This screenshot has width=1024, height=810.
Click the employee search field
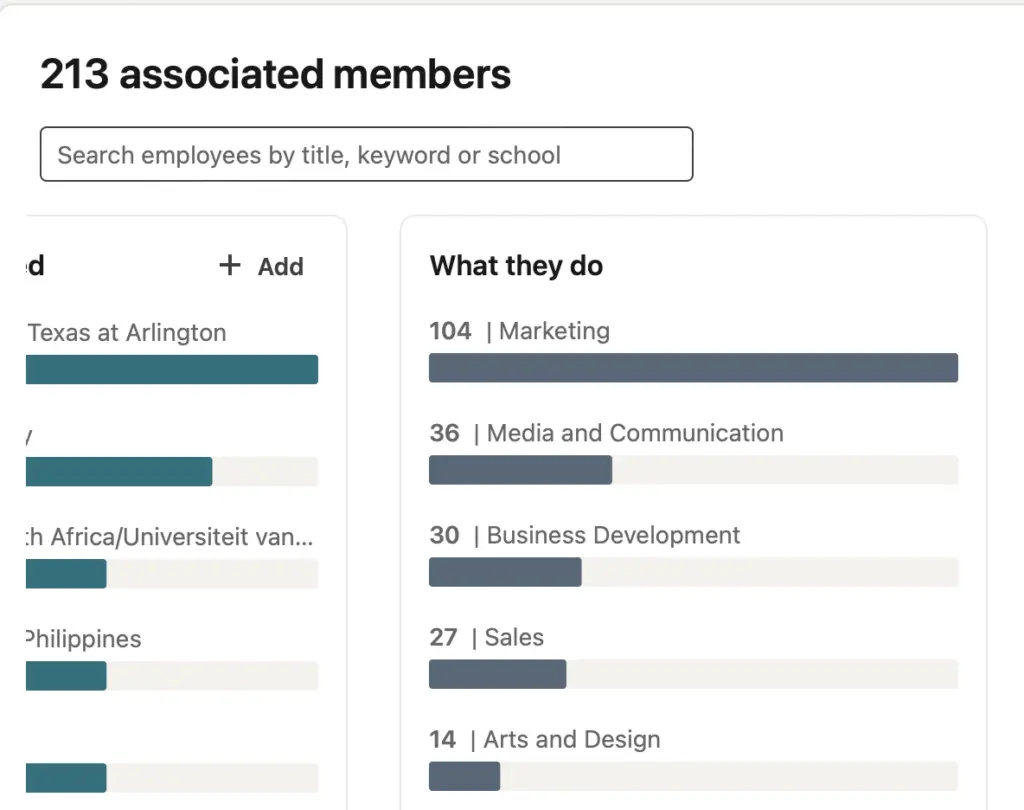[366, 154]
